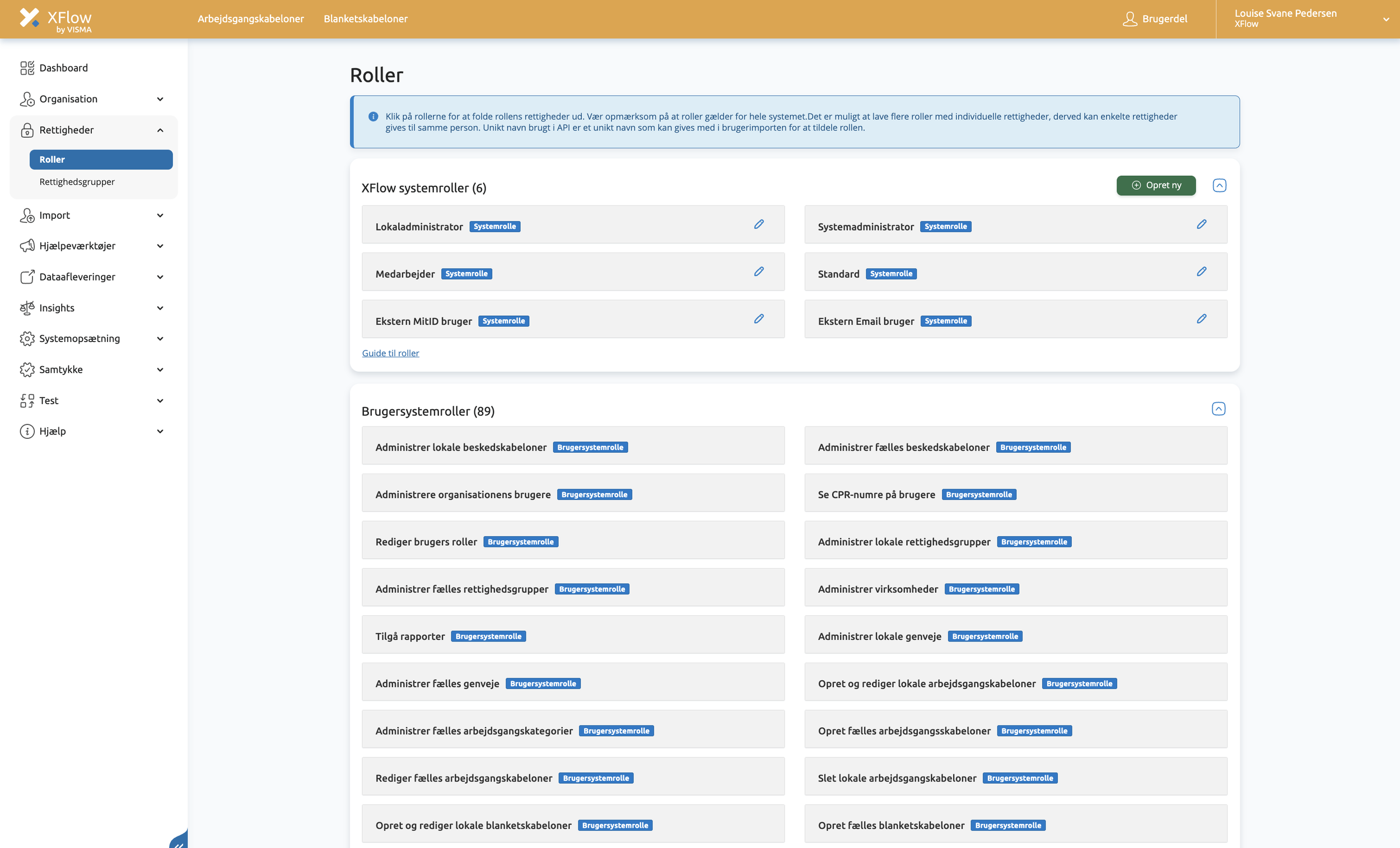This screenshot has height=848, width=1400.
Task: Collapse the XFlow systemroller section
Action: coord(1219,185)
